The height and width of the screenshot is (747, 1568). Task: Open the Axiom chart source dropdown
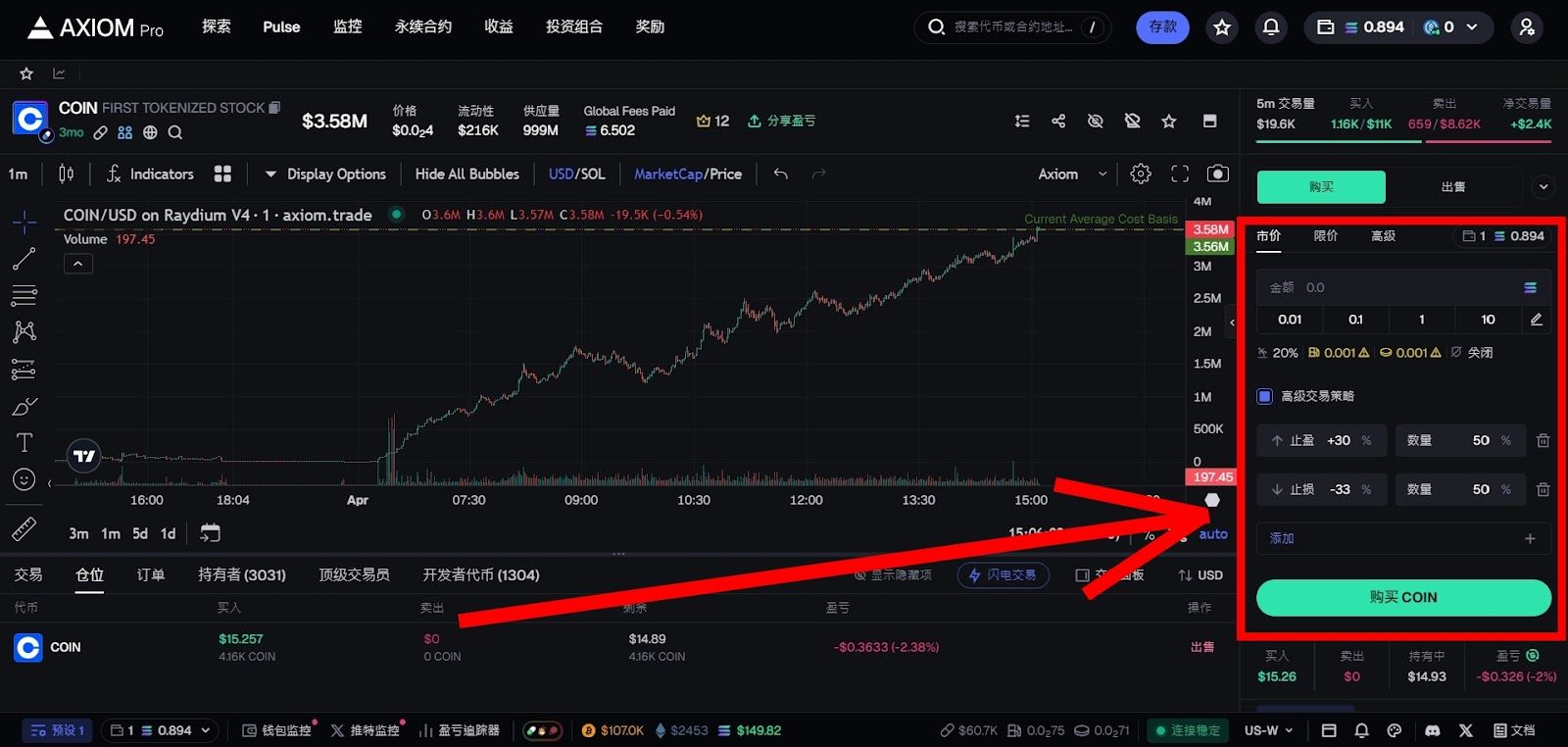pos(1072,174)
